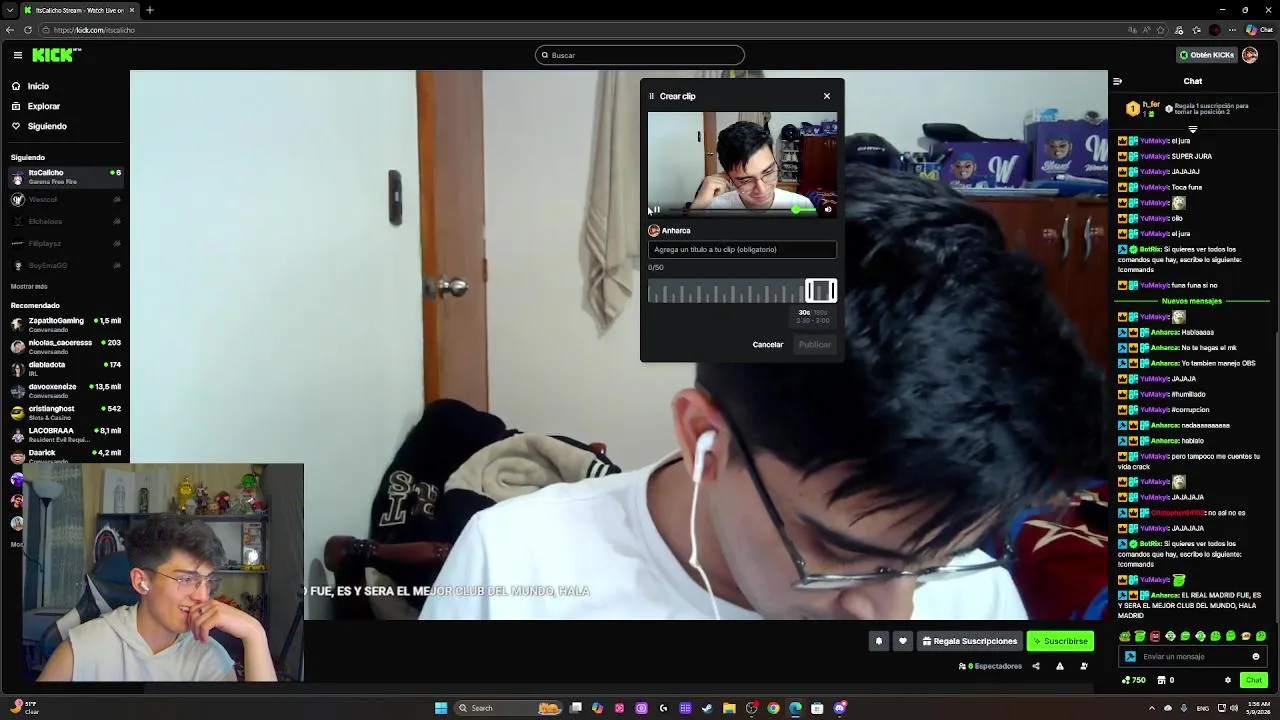The width and height of the screenshot is (1280, 720).
Task: Click the 750 KICKs balance
Action: point(1133,680)
